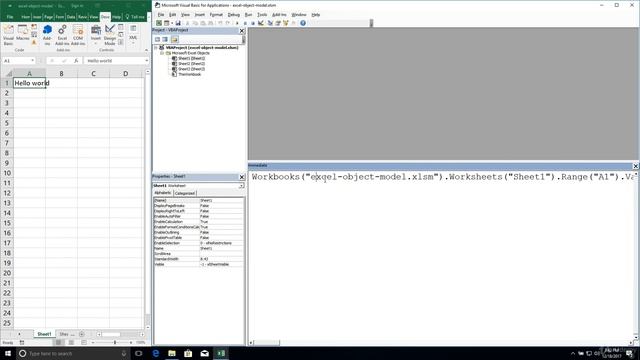The width and height of the screenshot is (640, 360).
Task: Open the VBA Tools menu
Action: tap(262, 15)
